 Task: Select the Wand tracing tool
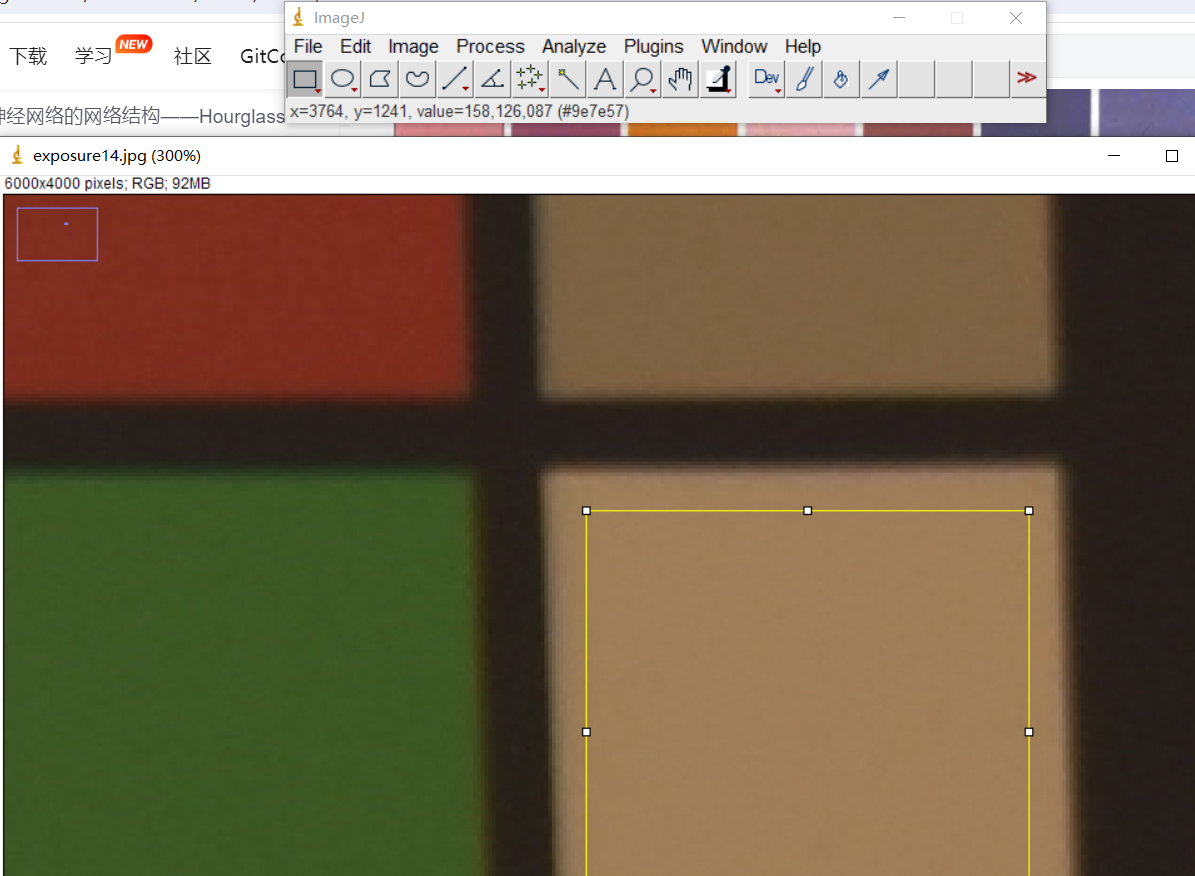tap(567, 79)
